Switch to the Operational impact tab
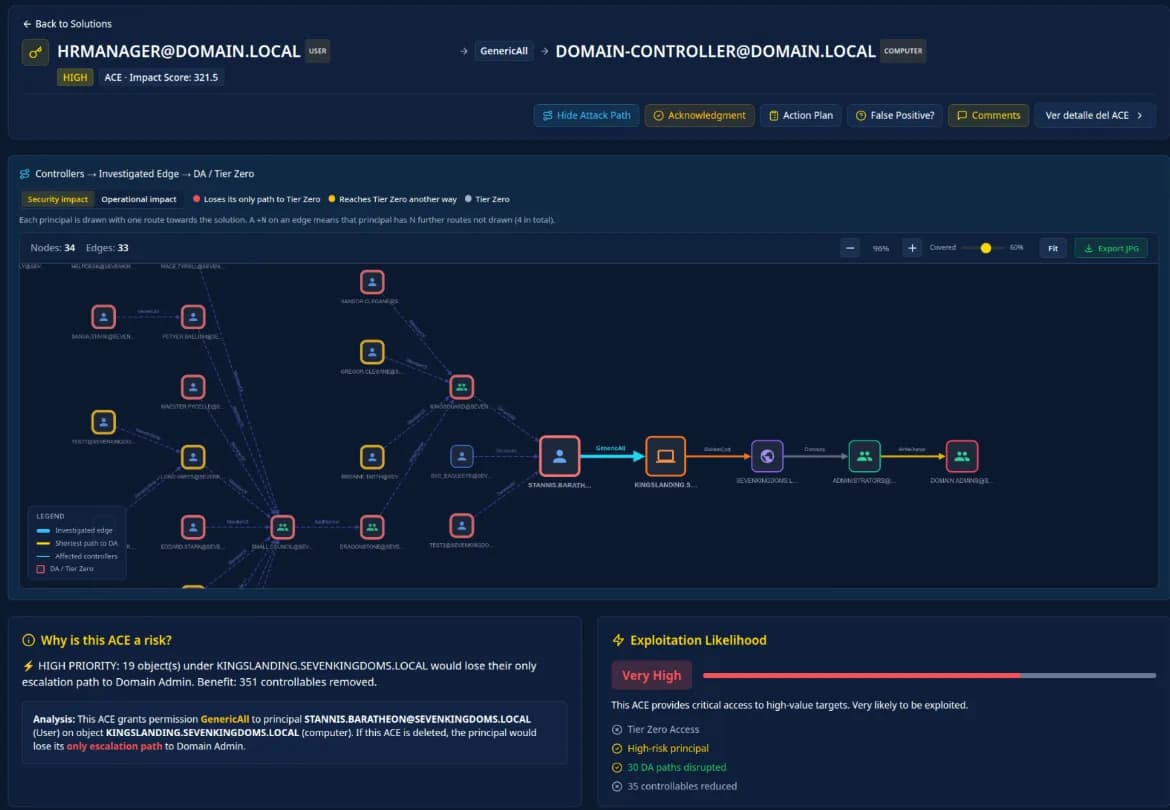Image resolution: width=1170 pixels, height=810 pixels. click(x=139, y=199)
